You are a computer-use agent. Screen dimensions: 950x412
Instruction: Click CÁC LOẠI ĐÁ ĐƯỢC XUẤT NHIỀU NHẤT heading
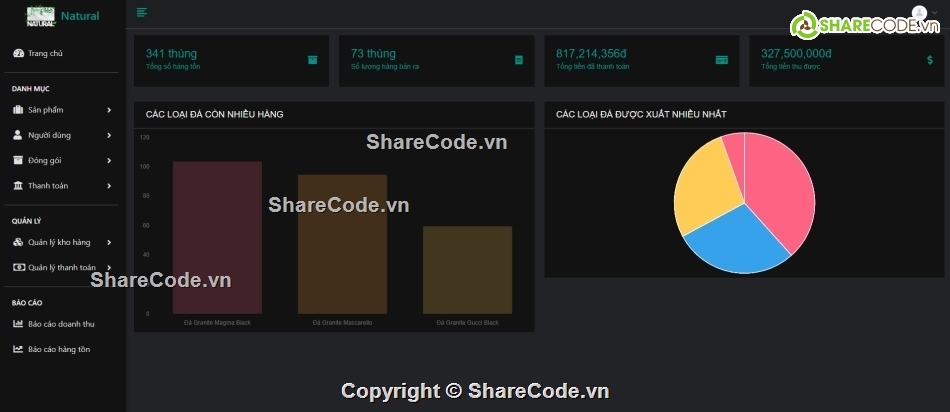[641, 115]
